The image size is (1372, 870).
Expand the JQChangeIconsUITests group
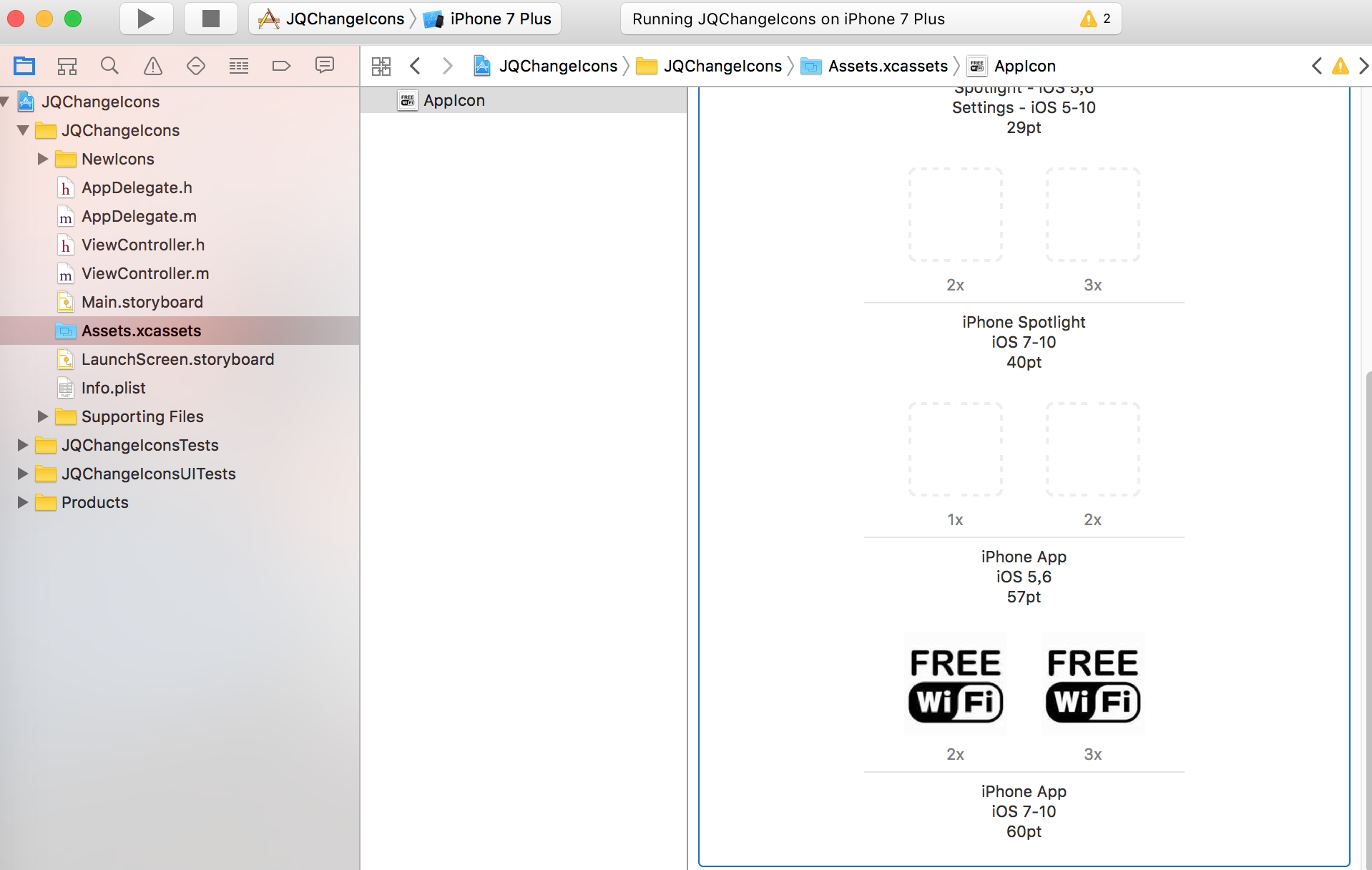[x=22, y=474]
